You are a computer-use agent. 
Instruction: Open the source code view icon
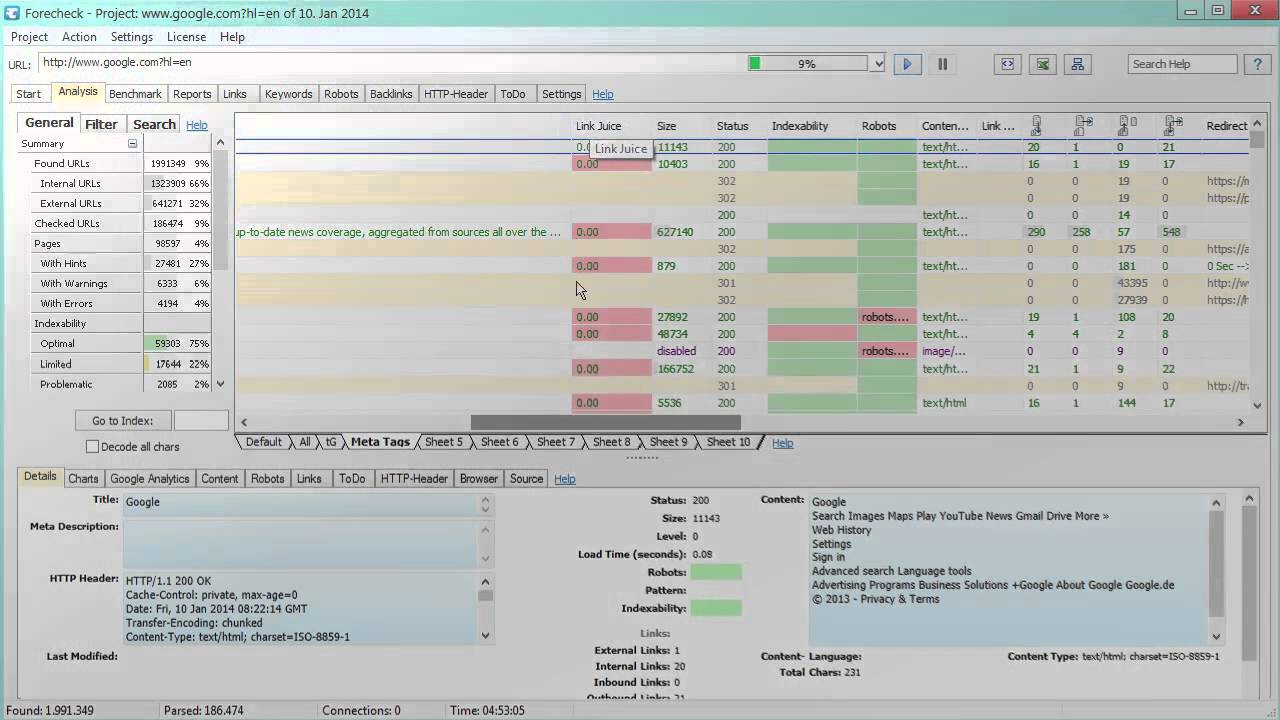[1007, 64]
